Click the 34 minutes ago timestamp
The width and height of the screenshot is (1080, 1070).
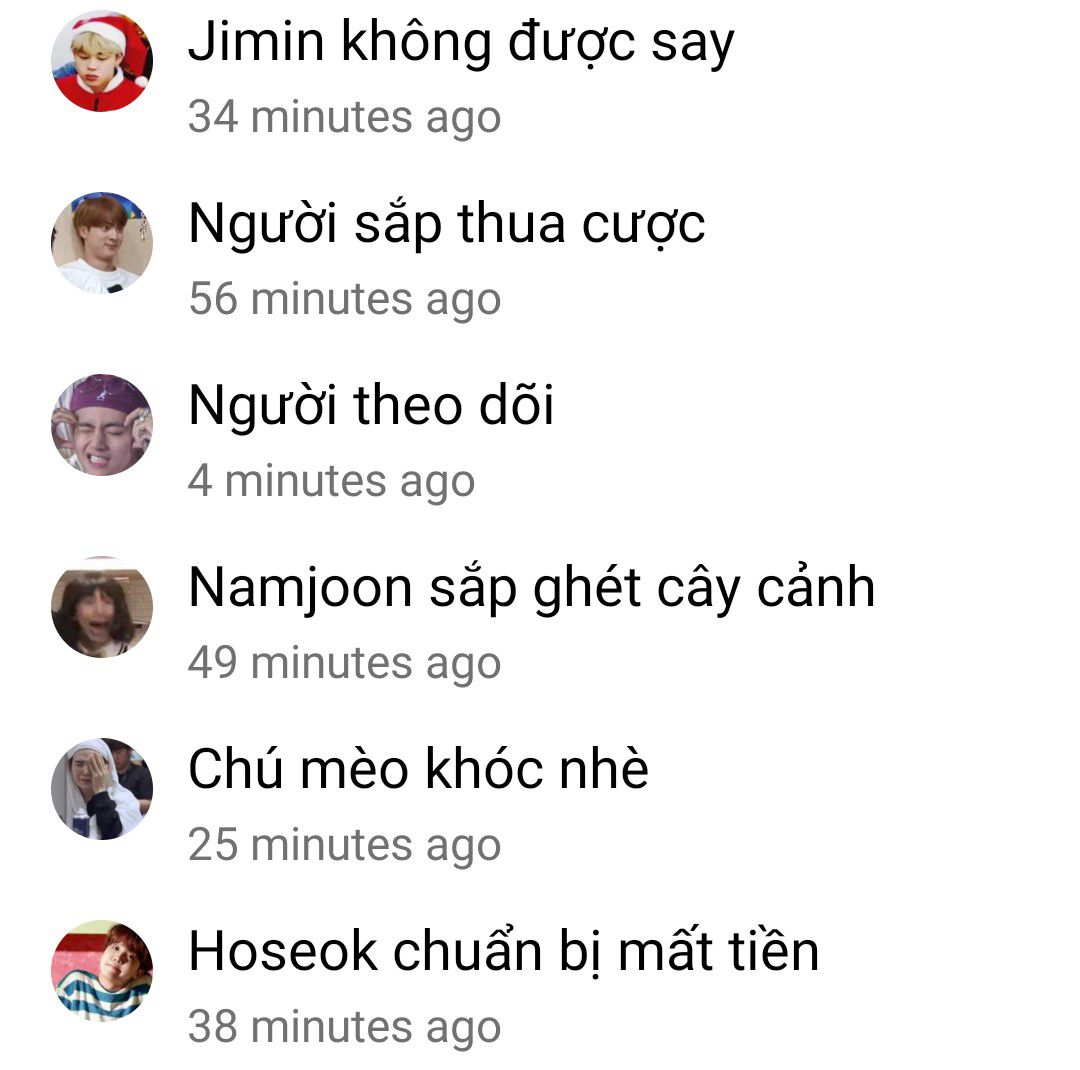[344, 119]
